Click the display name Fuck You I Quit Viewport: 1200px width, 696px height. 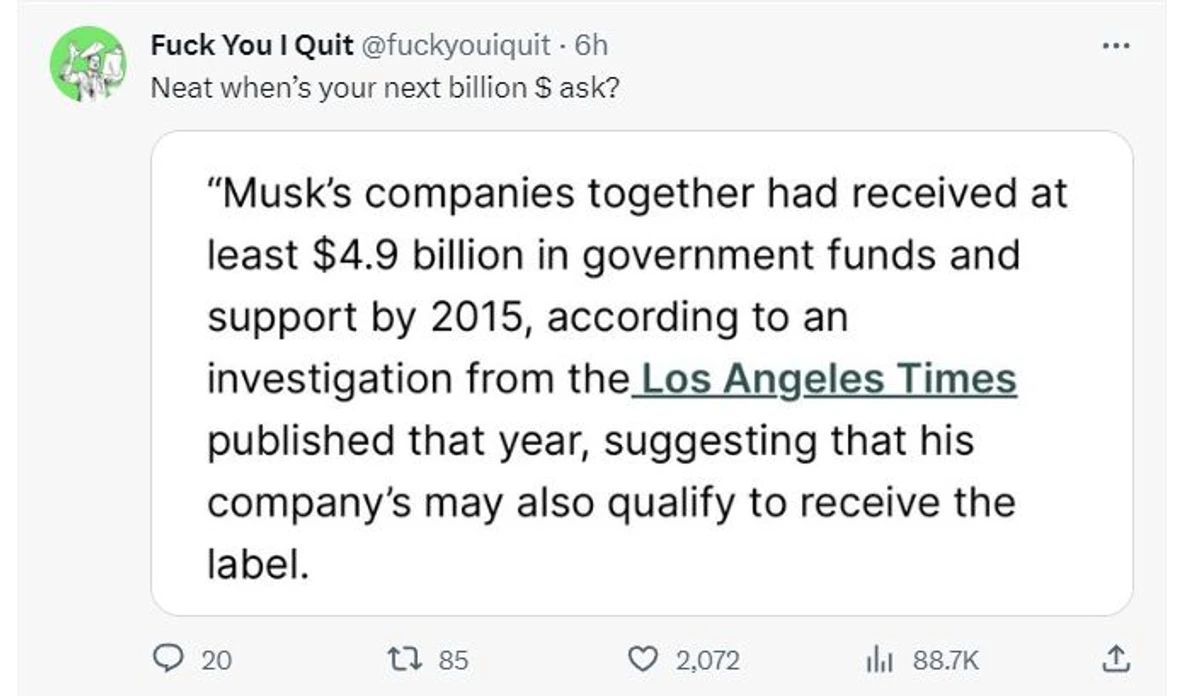[251, 45]
